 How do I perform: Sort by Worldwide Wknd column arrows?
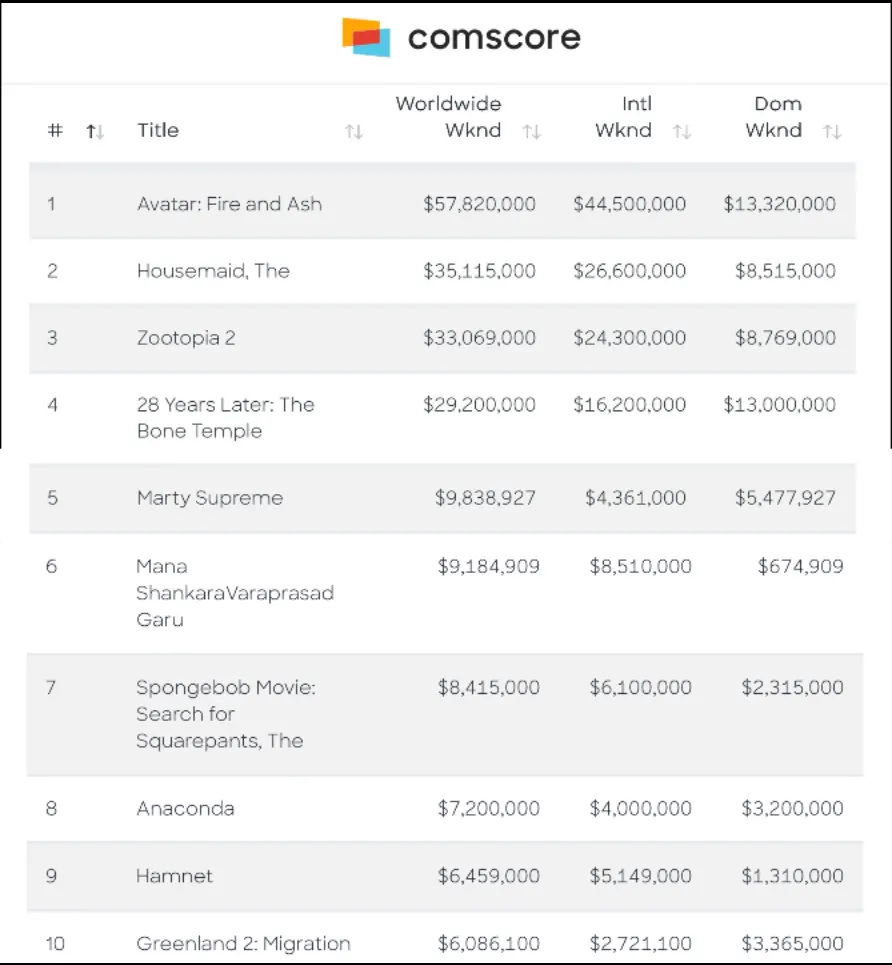tap(532, 131)
